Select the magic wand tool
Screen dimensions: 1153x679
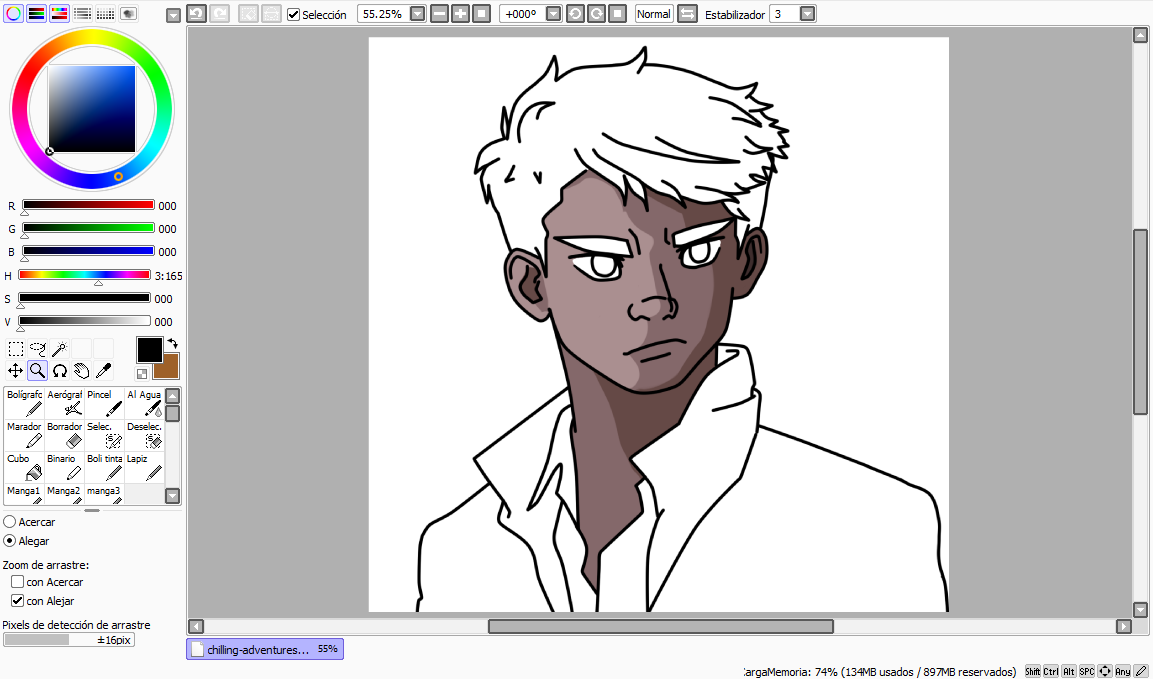(x=60, y=349)
